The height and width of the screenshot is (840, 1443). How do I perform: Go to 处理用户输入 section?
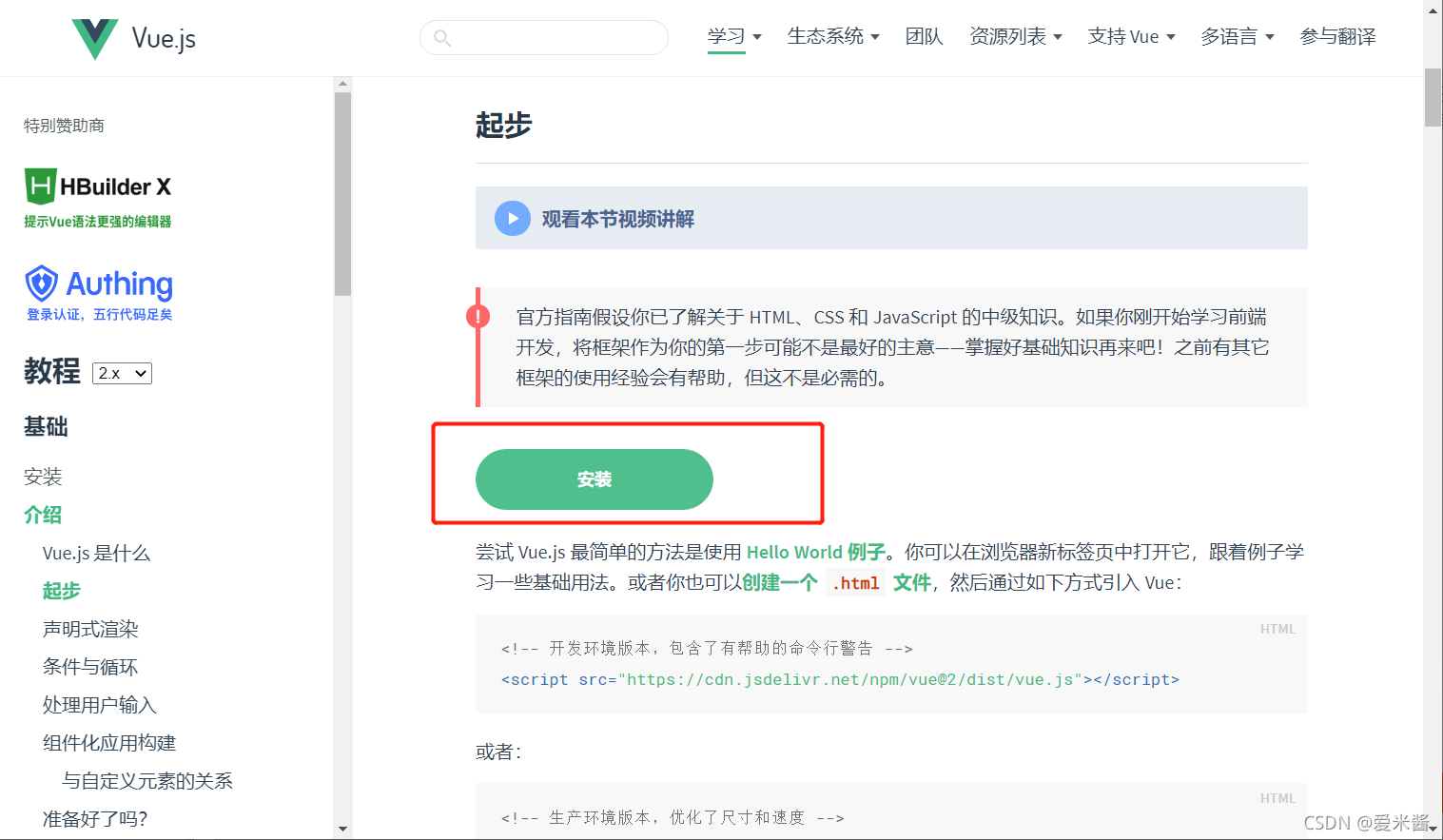point(99,705)
